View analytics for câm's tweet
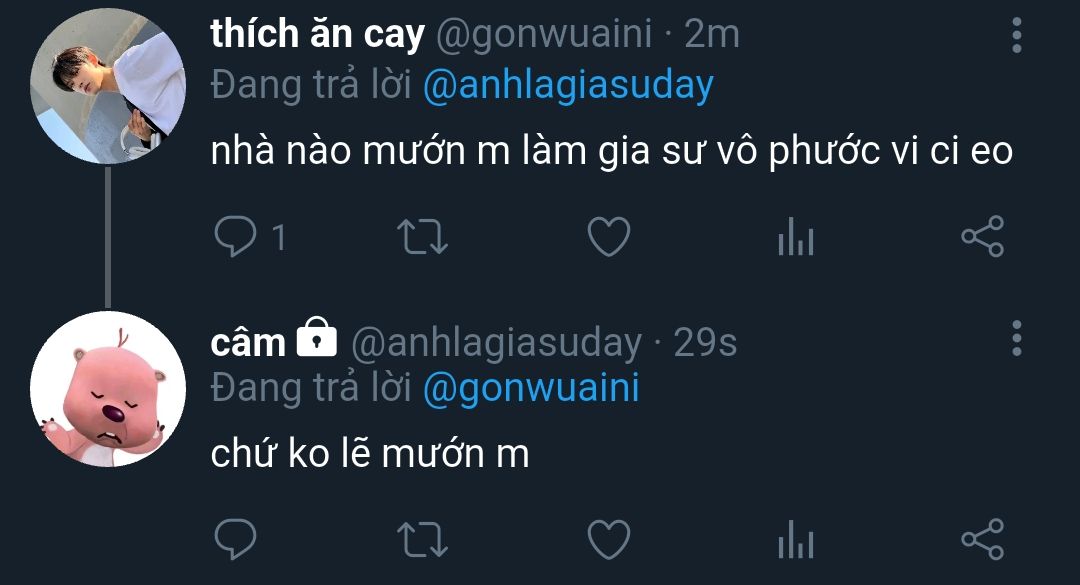The width and height of the screenshot is (1080, 585). point(796,541)
